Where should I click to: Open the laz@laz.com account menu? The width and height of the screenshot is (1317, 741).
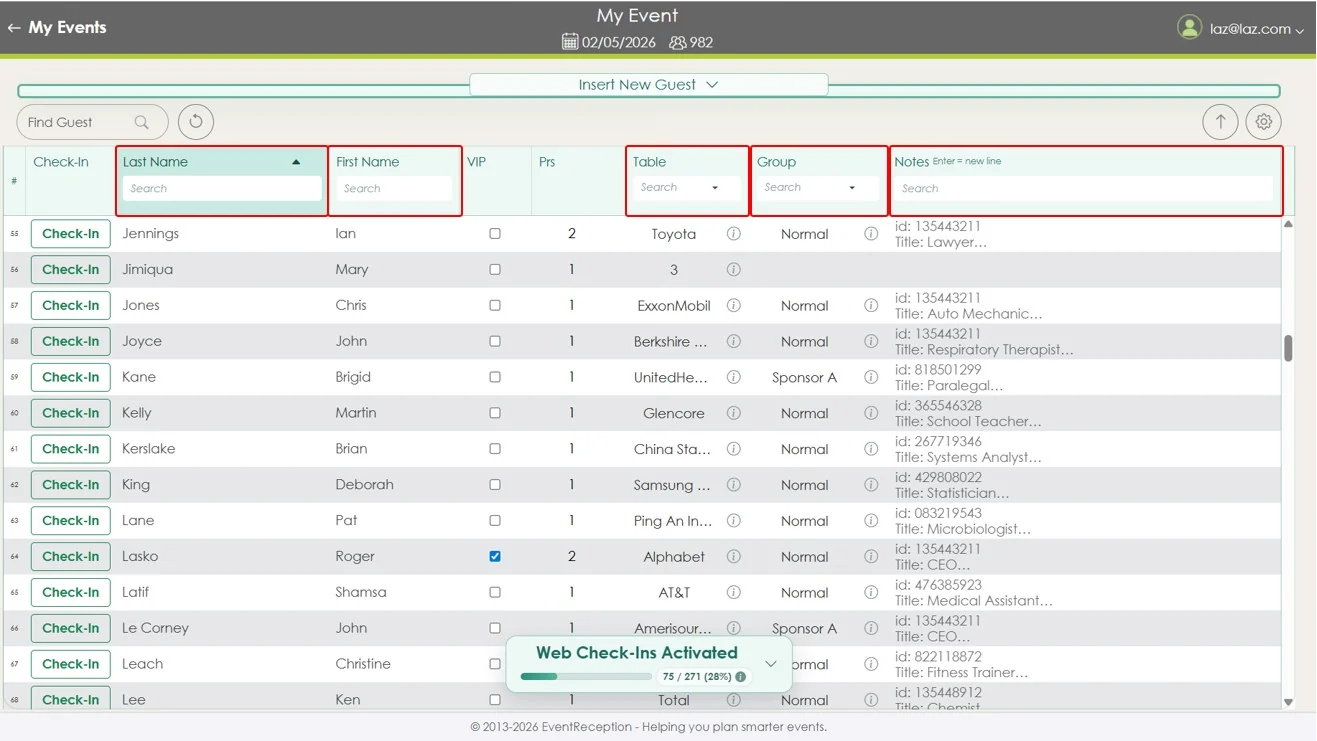[1256, 29]
